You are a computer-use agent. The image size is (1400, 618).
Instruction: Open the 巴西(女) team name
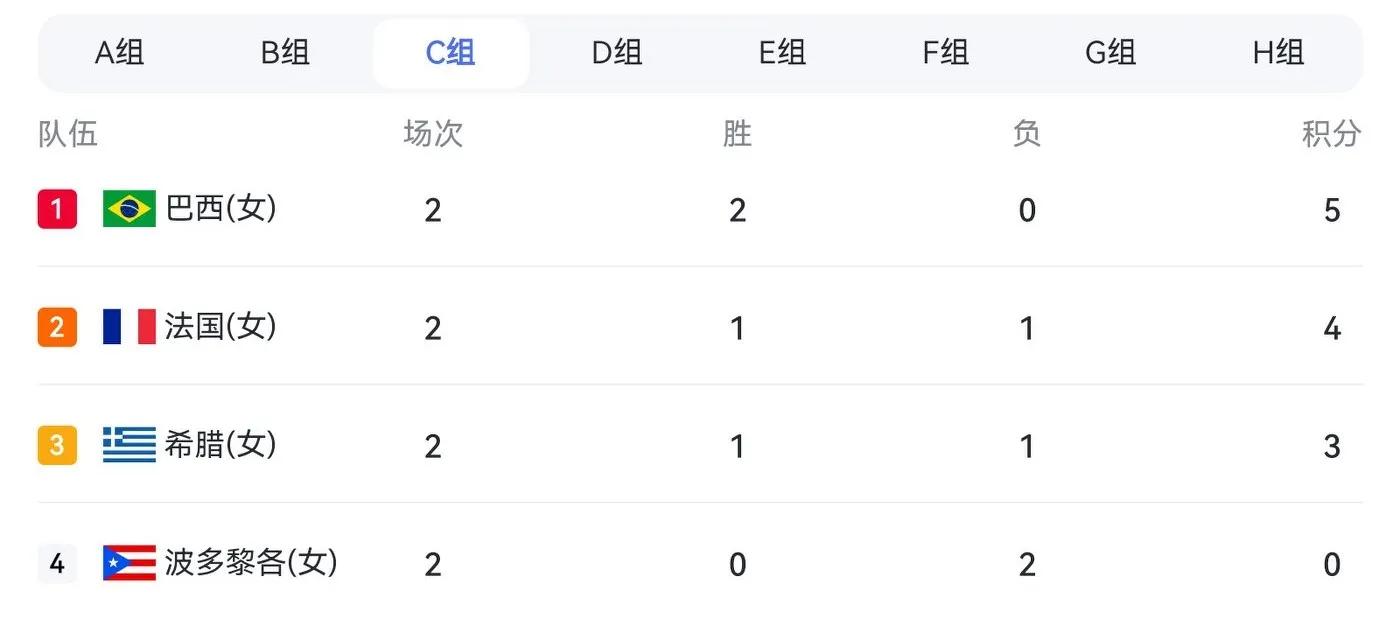tap(221, 209)
